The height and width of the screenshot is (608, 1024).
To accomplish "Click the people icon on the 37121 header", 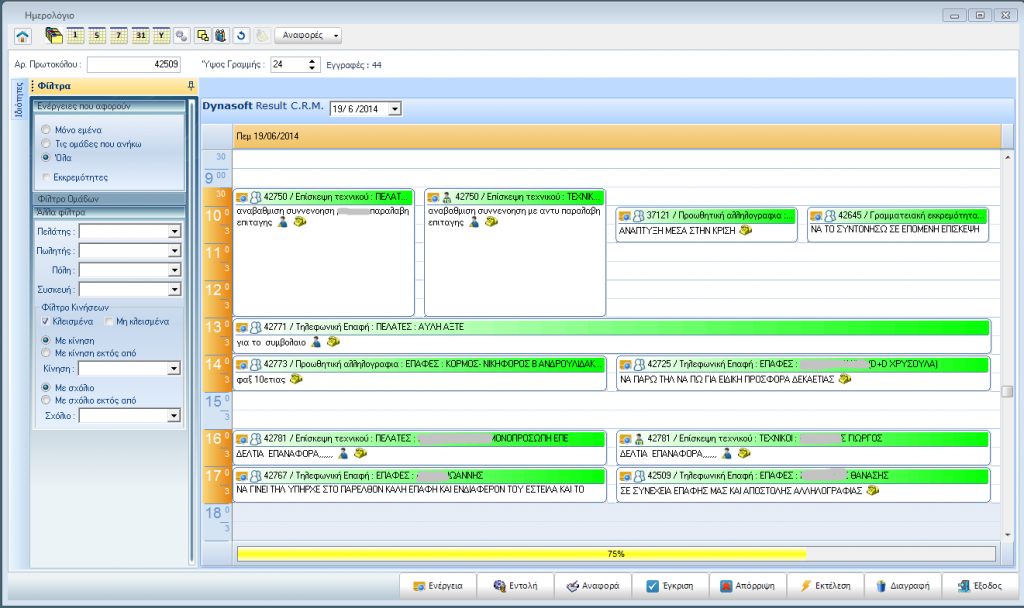I will point(638,216).
